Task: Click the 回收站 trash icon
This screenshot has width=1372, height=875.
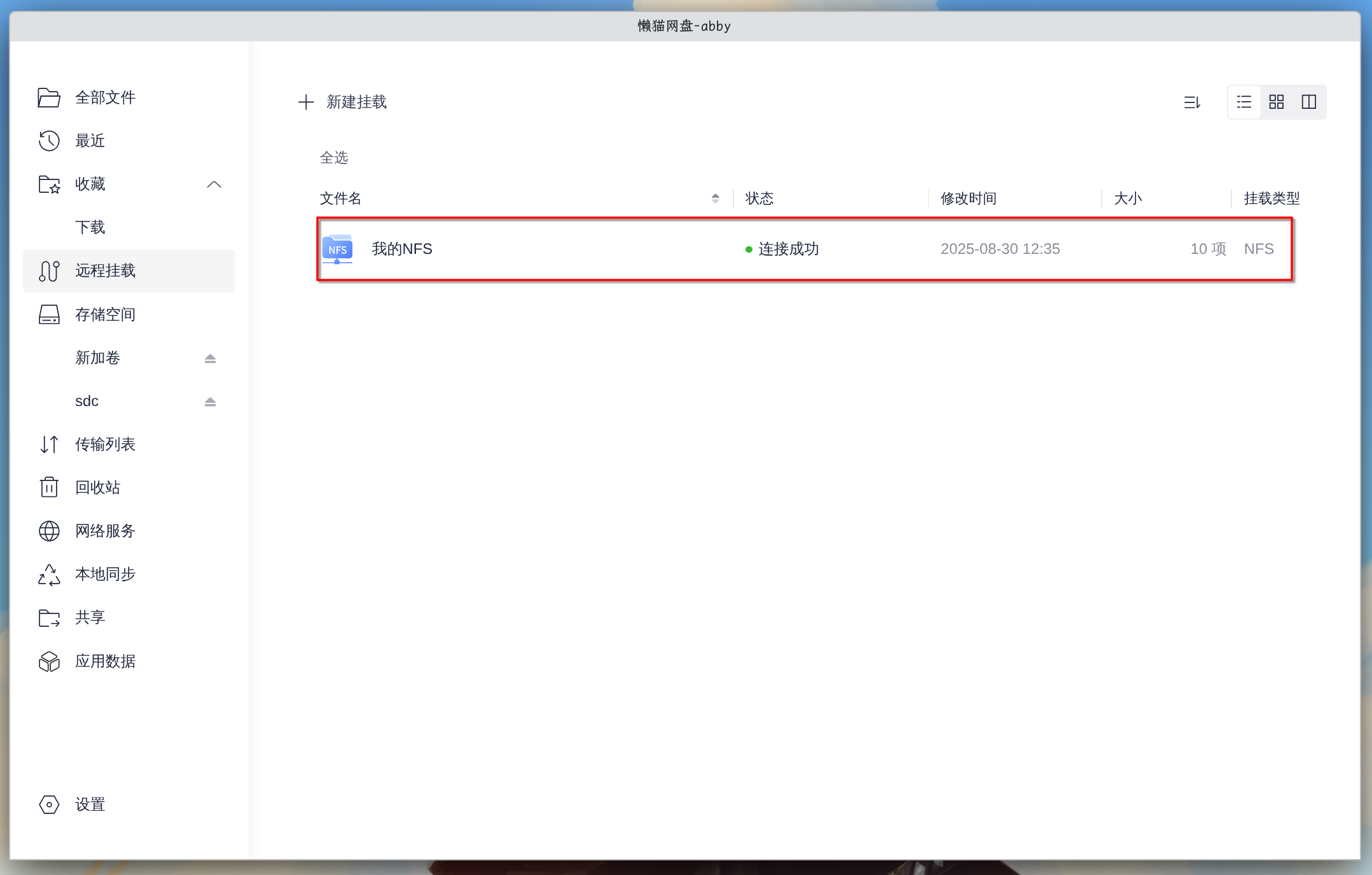Action: [49, 487]
